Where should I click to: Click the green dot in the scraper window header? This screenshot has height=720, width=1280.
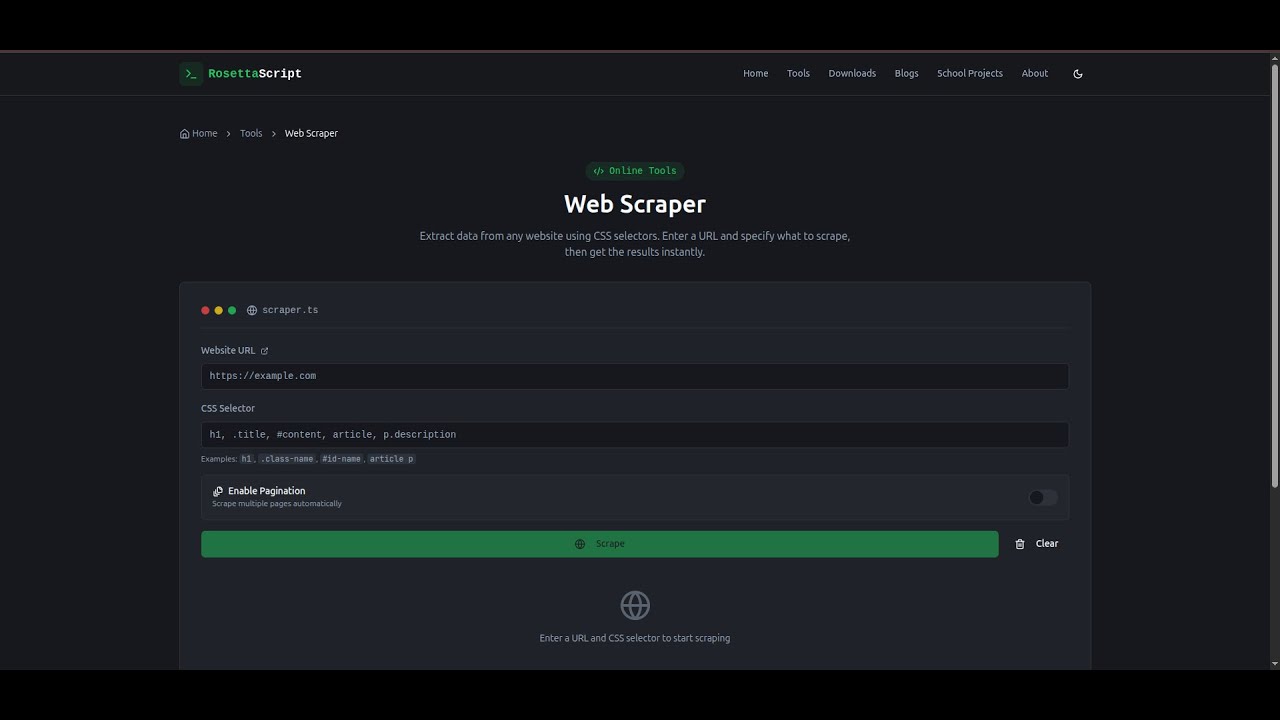coord(232,310)
